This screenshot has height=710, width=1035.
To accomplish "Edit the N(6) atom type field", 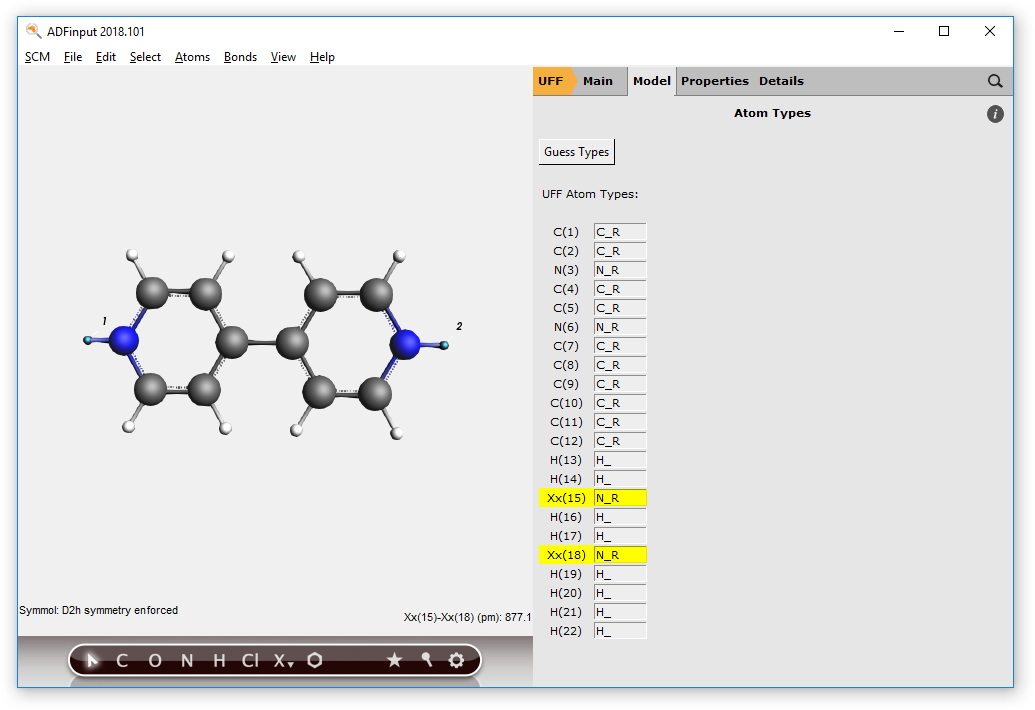I will tap(620, 327).
